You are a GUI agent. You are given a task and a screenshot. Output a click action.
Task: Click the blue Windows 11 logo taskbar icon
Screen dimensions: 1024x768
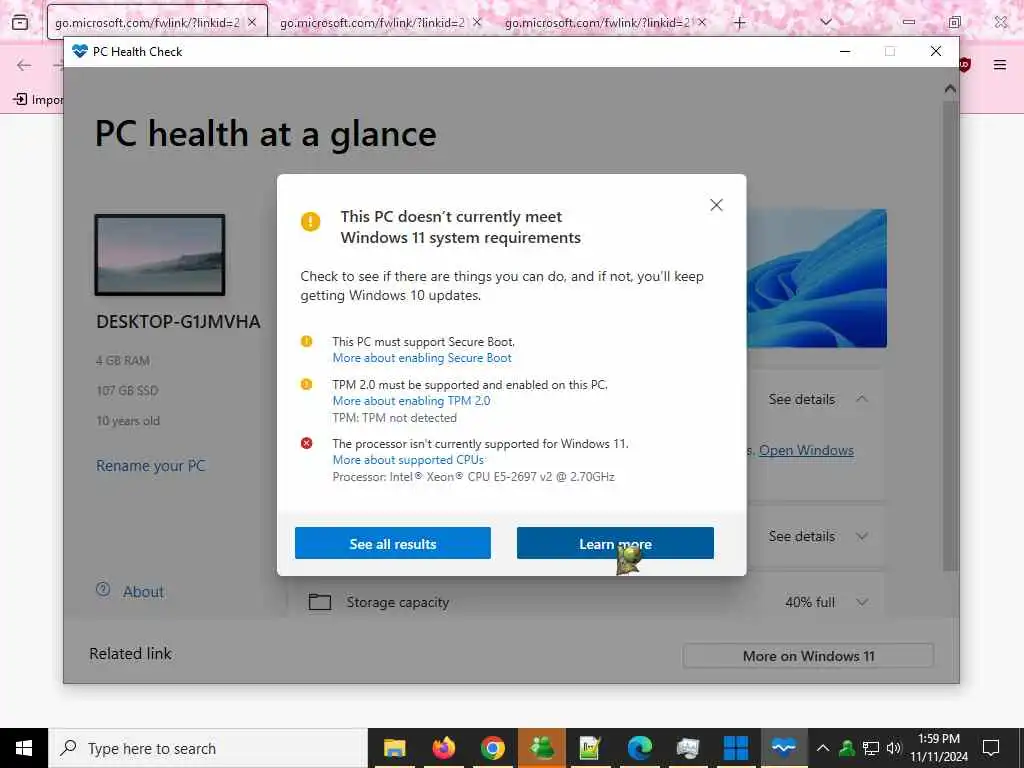pyautogui.click(x=736, y=748)
